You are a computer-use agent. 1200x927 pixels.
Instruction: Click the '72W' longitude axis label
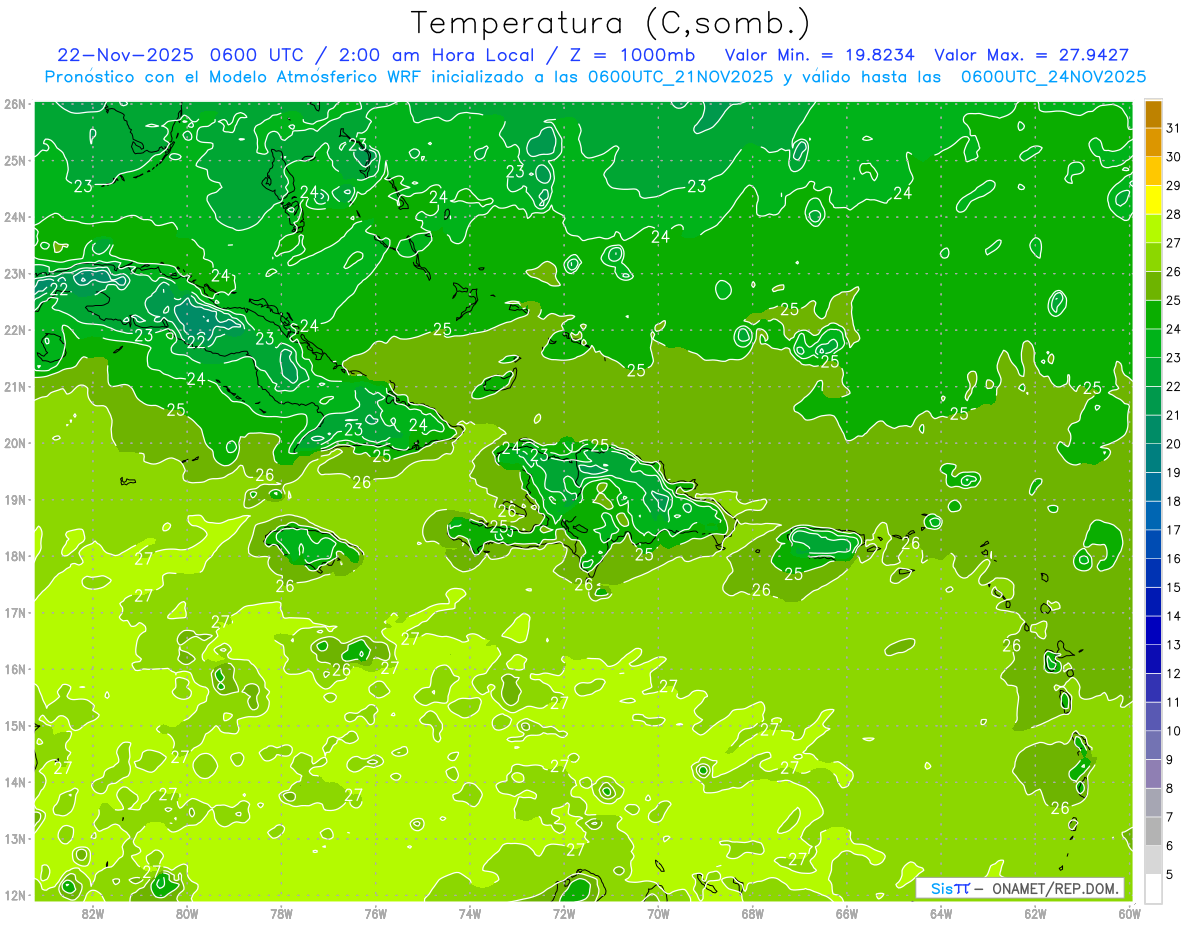[564, 912]
